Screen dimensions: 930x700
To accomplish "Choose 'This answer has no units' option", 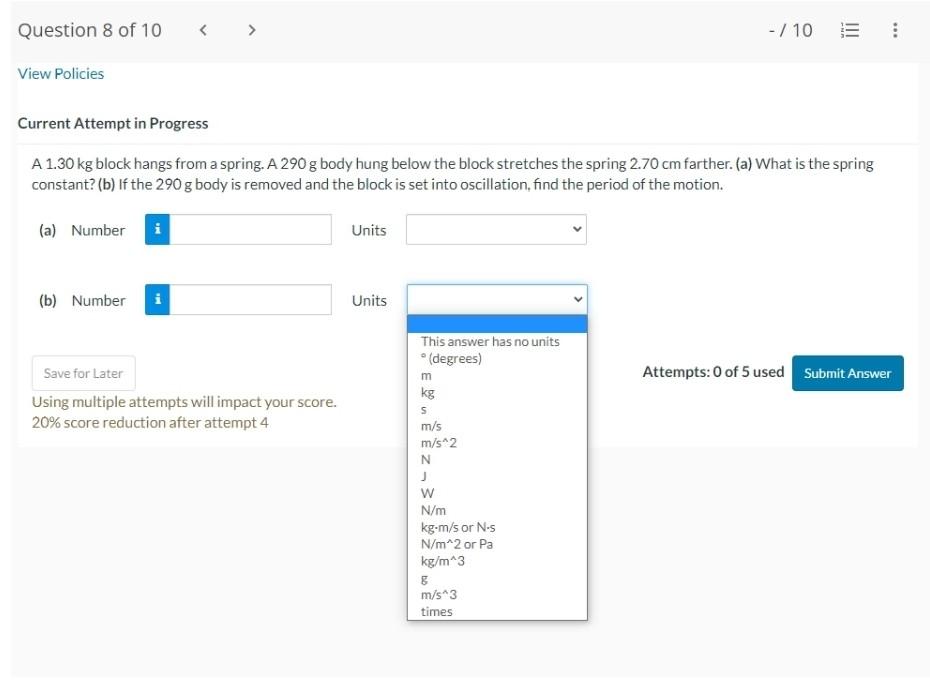I will point(497,341).
